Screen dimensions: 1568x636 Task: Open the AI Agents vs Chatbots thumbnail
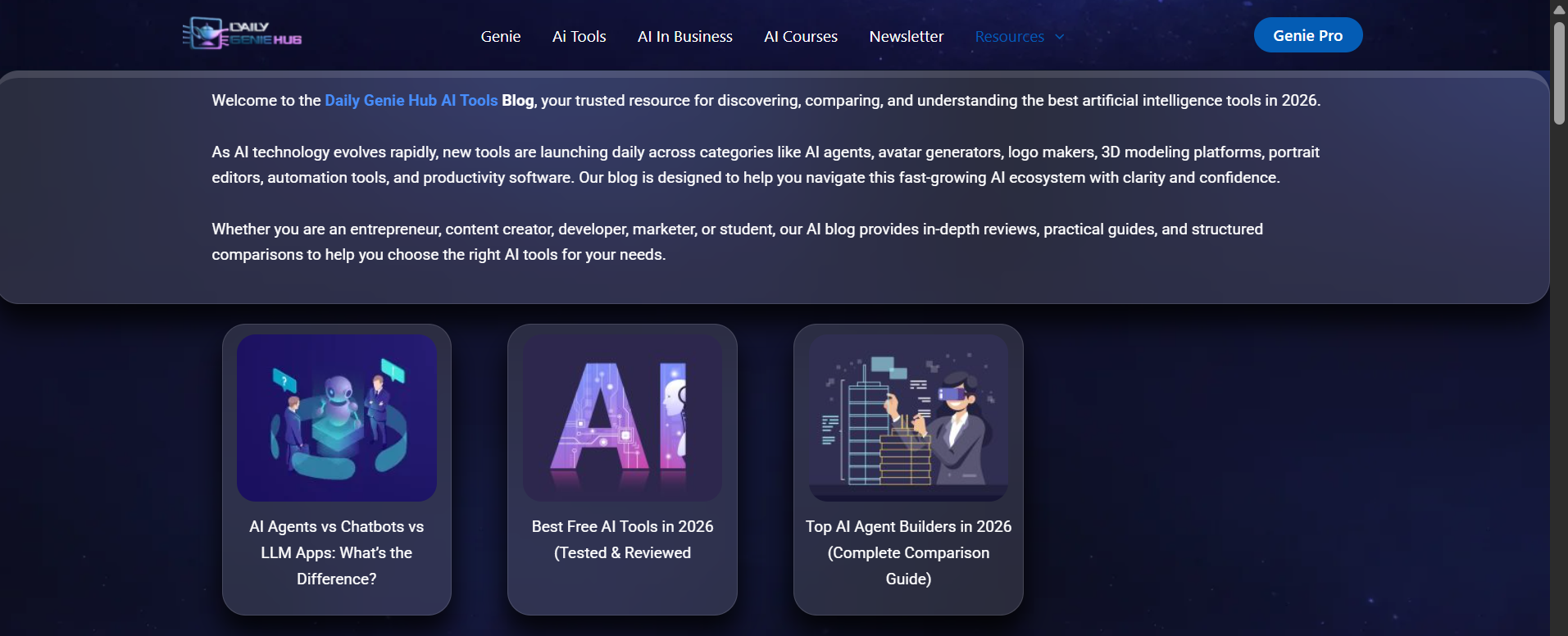pos(337,417)
